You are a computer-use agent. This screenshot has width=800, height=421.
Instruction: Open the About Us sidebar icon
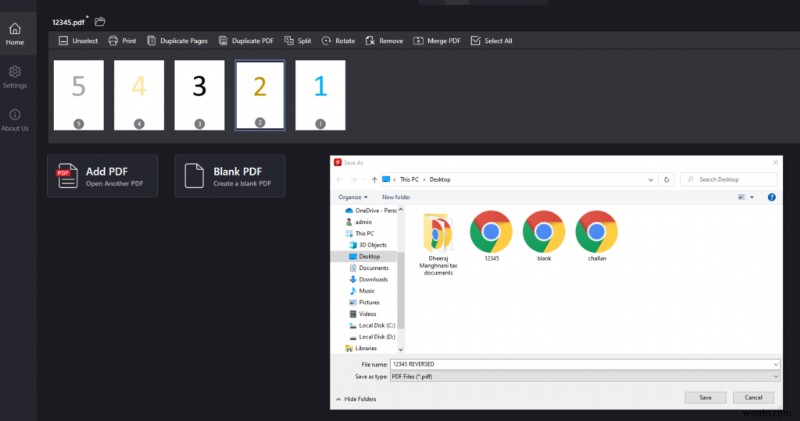click(15, 115)
